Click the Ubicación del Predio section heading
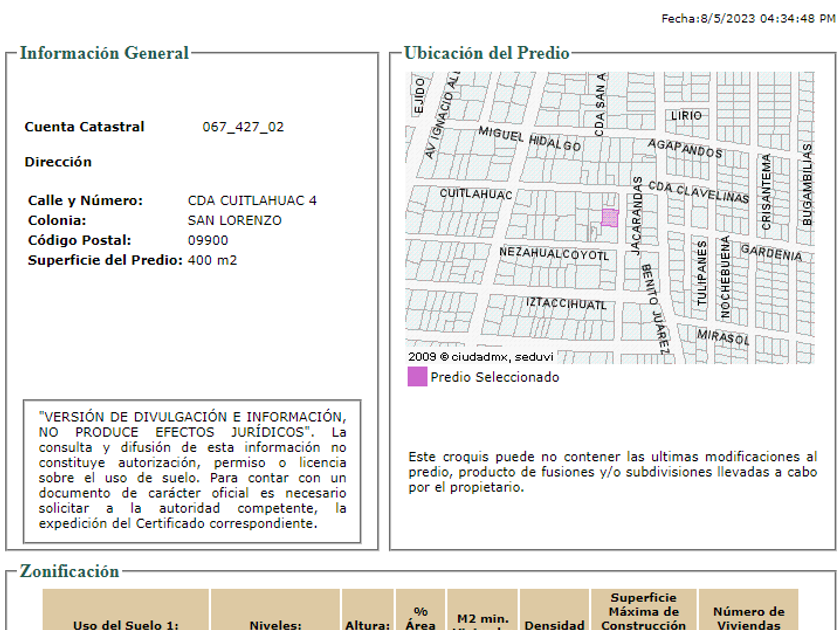840x630 pixels. point(486,53)
